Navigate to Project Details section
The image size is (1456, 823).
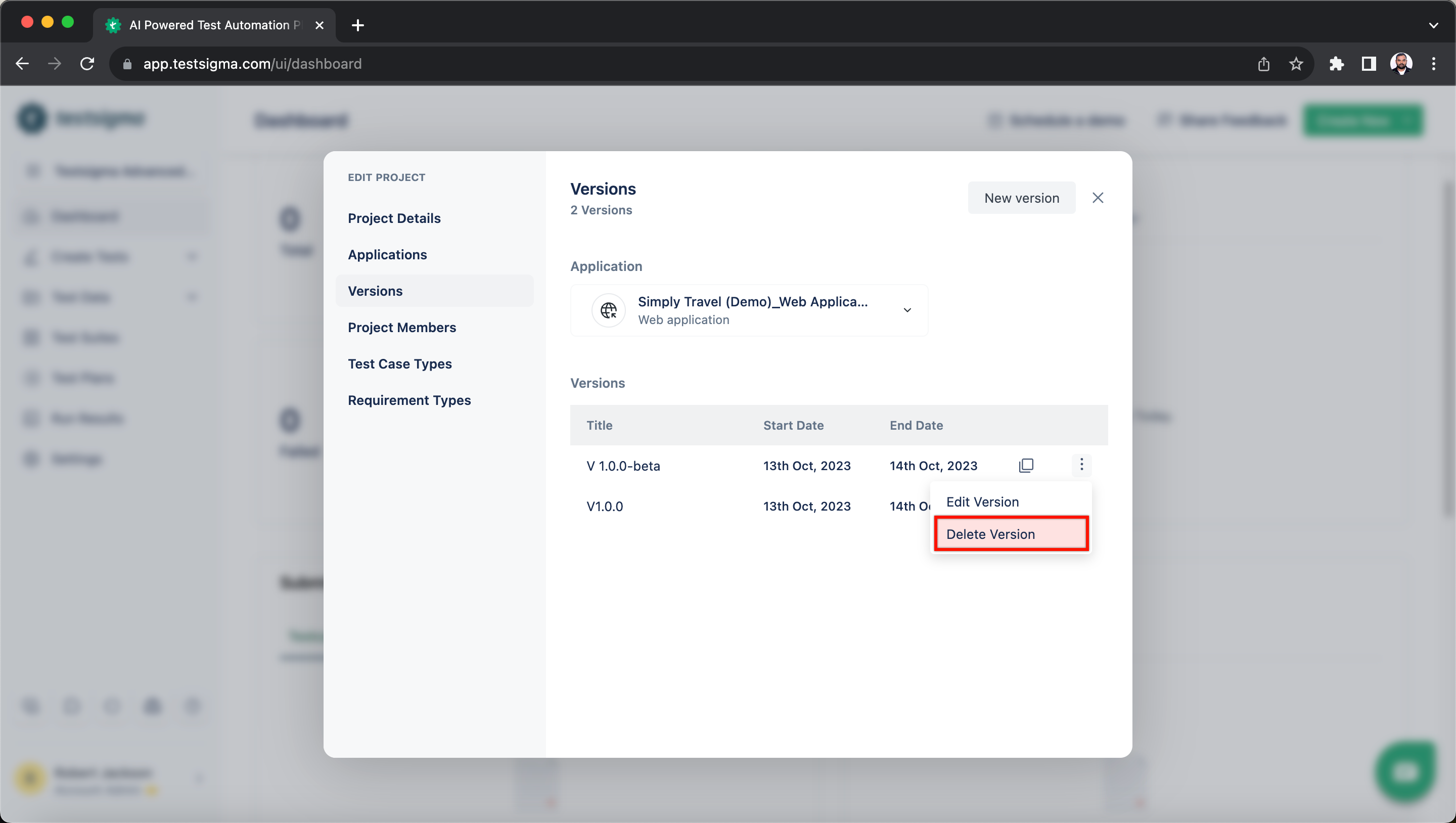[395, 218]
